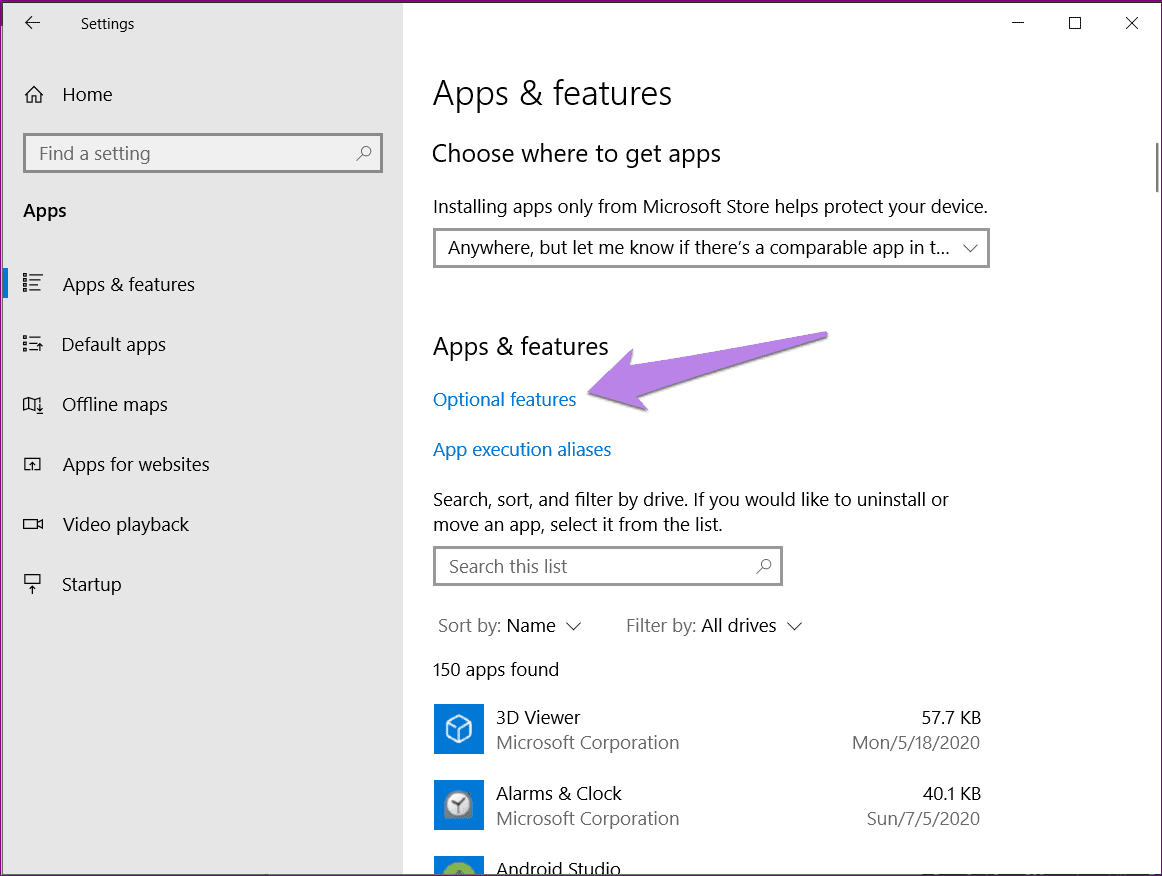This screenshot has height=876, width=1162.
Task: Click the Choose where to get apps heading
Action: click(x=576, y=154)
